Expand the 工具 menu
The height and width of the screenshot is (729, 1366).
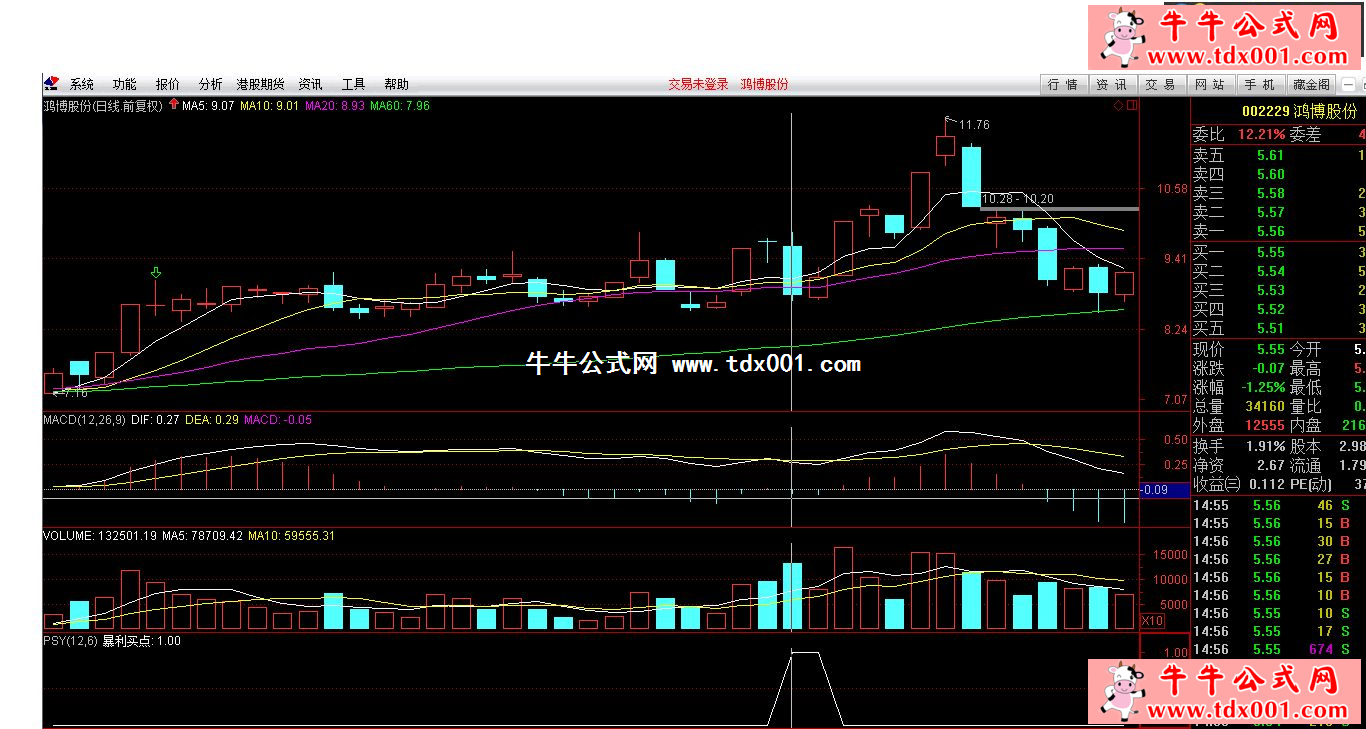point(353,85)
